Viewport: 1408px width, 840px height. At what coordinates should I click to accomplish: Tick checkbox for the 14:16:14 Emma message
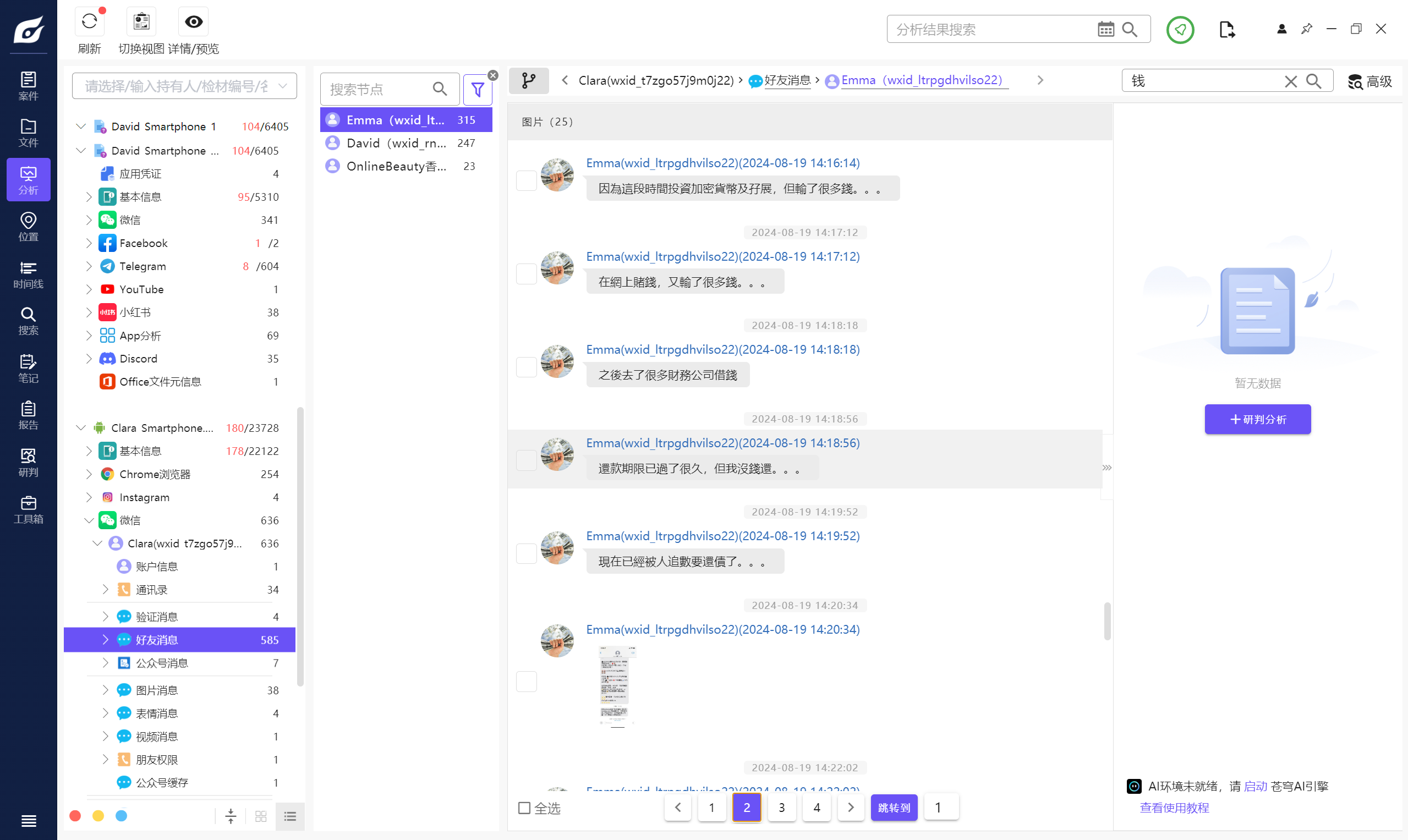click(526, 180)
